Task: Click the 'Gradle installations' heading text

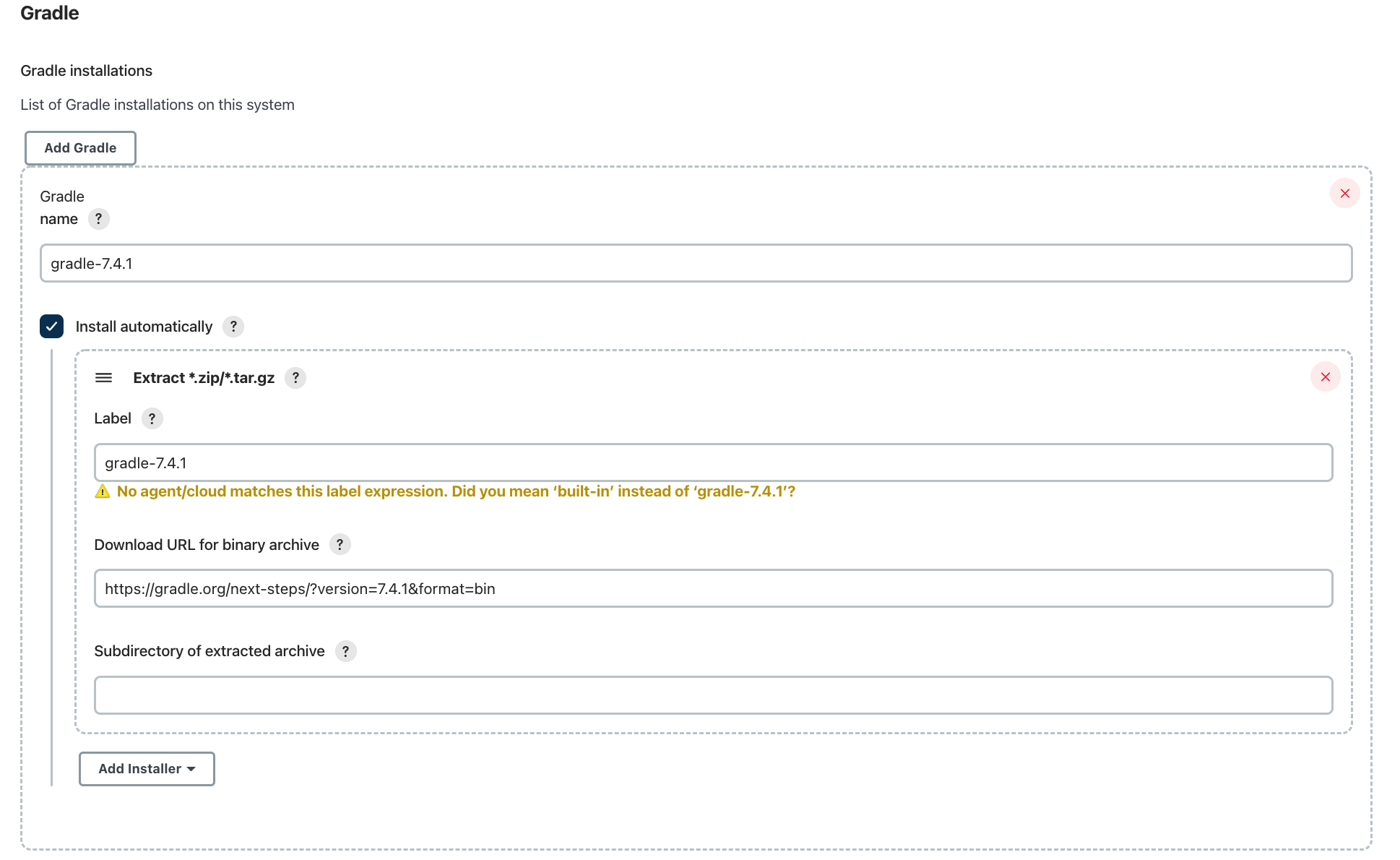Action: pos(86,71)
